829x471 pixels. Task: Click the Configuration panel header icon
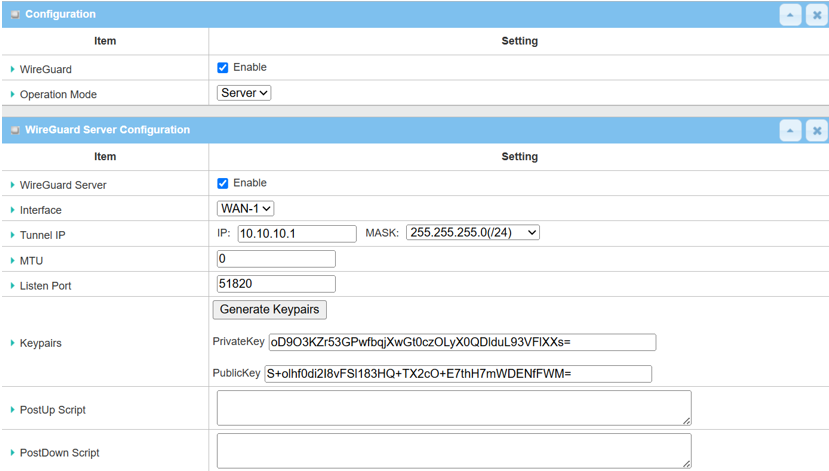click(15, 15)
